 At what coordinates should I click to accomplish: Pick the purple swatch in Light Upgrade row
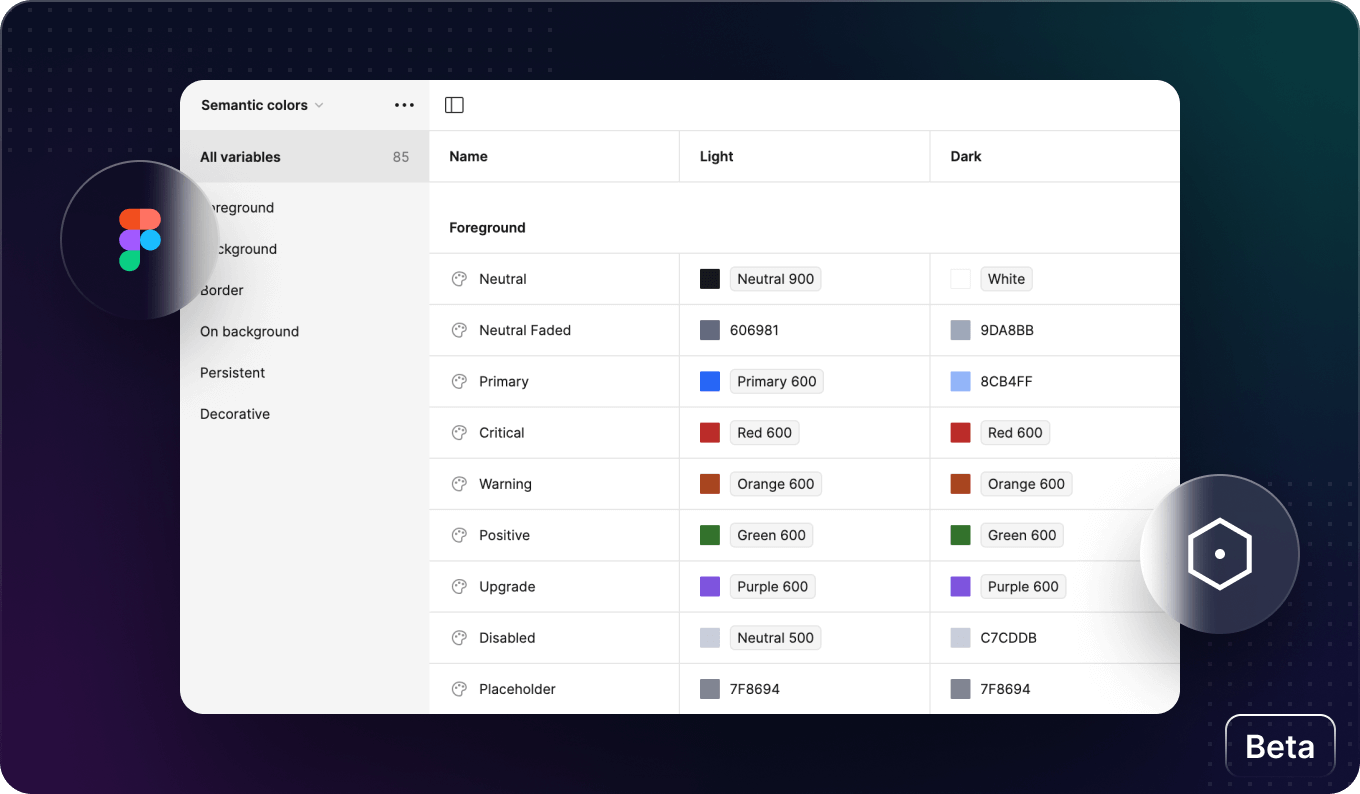(x=710, y=586)
